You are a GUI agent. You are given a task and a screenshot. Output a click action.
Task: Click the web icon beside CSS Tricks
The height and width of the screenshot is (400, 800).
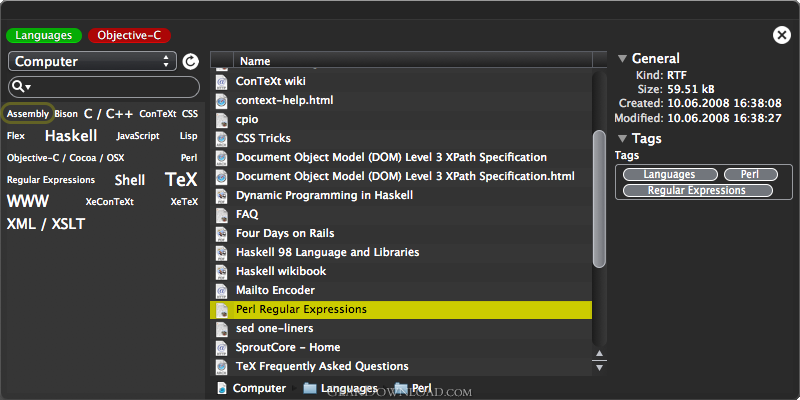(x=221, y=139)
